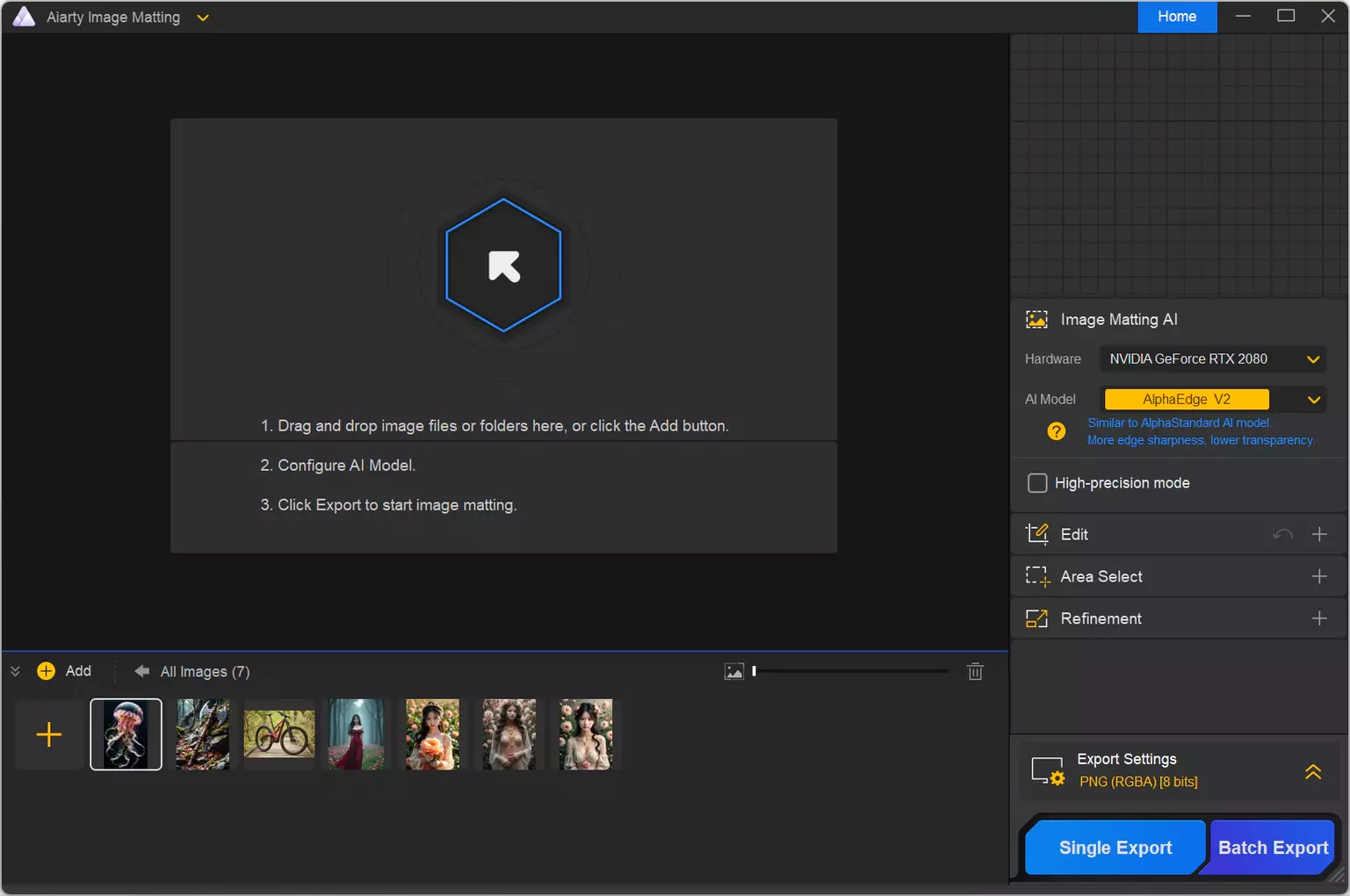Expand the Edit section plus

[x=1318, y=534]
